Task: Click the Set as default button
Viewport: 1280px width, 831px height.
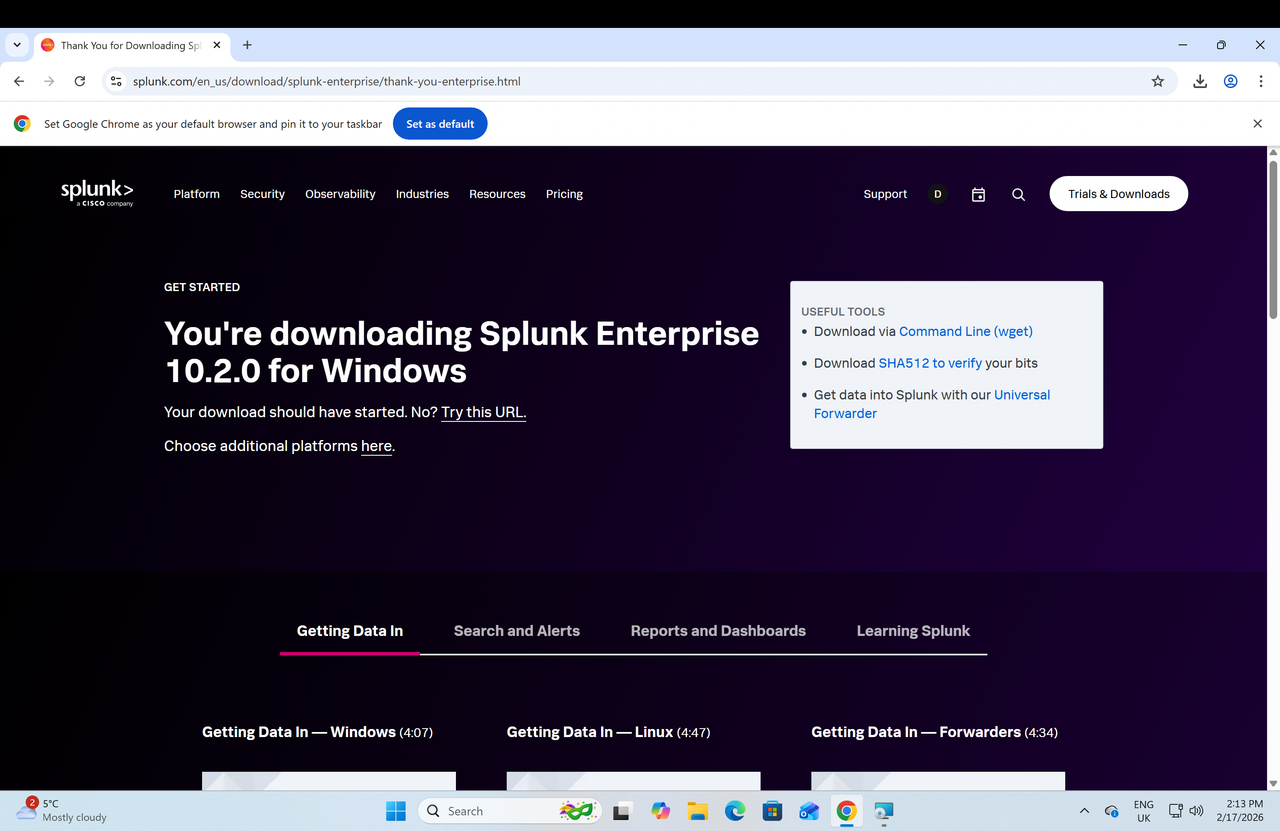Action: click(440, 124)
